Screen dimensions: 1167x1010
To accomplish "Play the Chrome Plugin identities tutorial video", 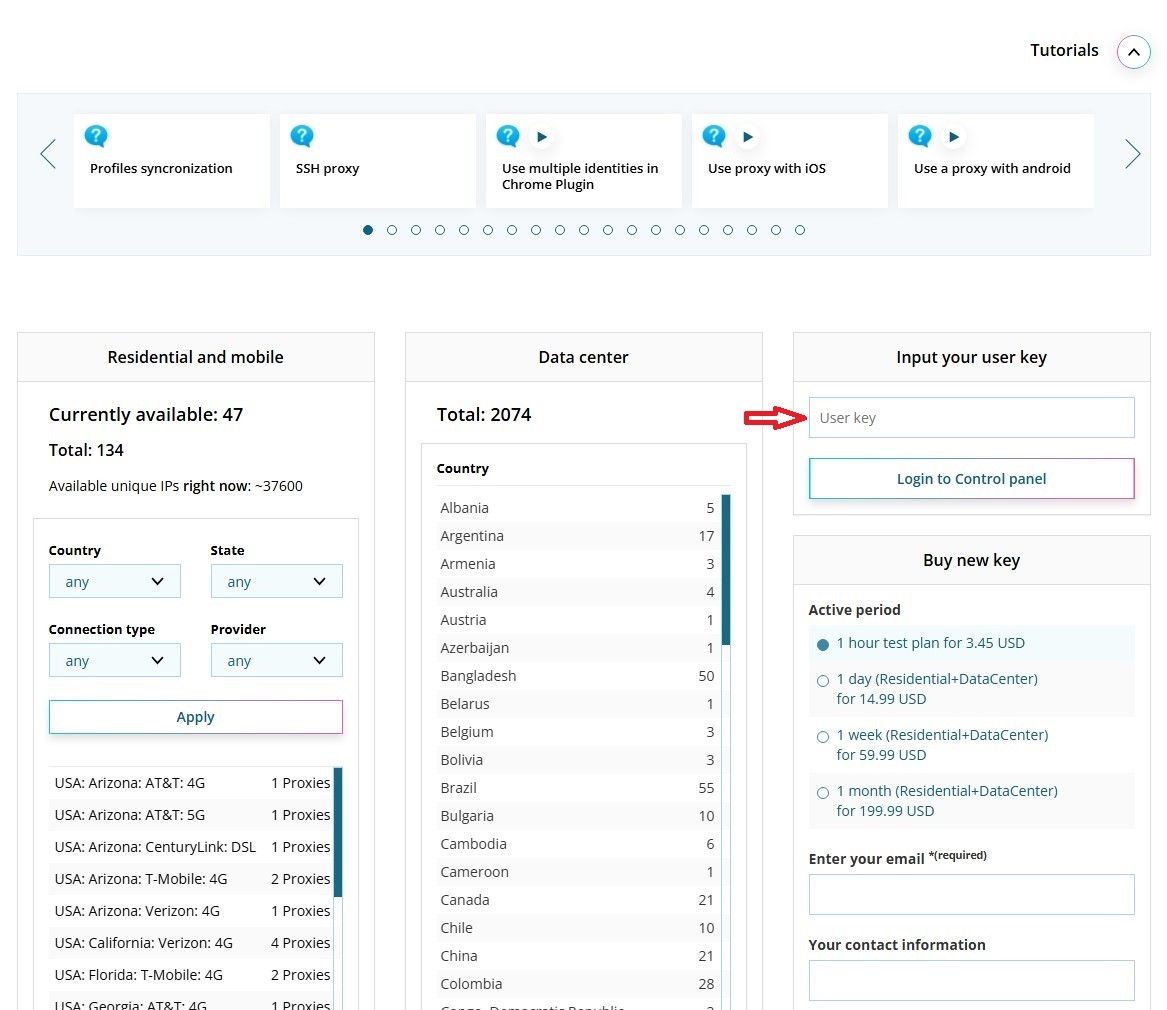I will (x=541, y=136).
